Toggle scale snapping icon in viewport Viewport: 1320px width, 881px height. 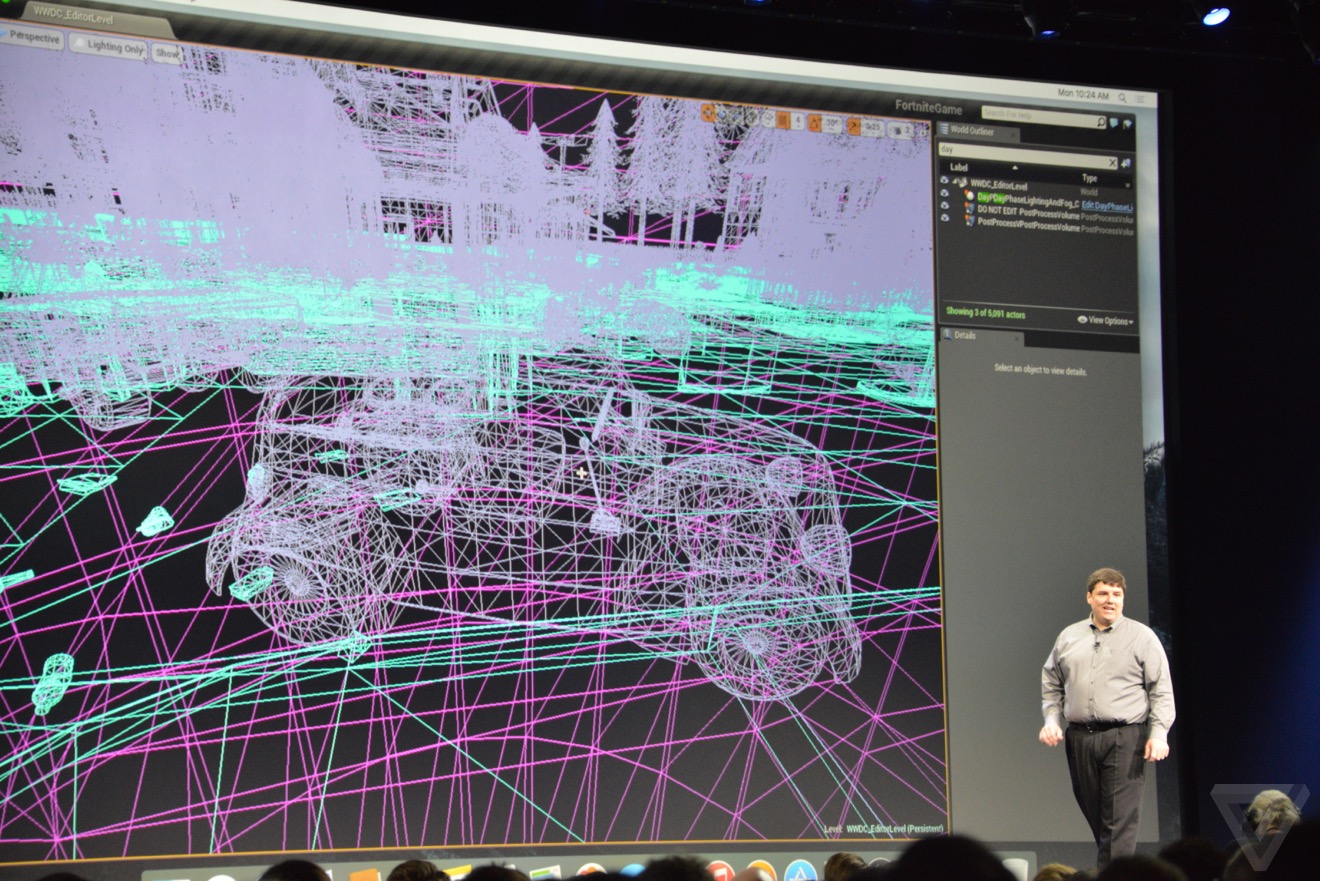coord(853,126)
